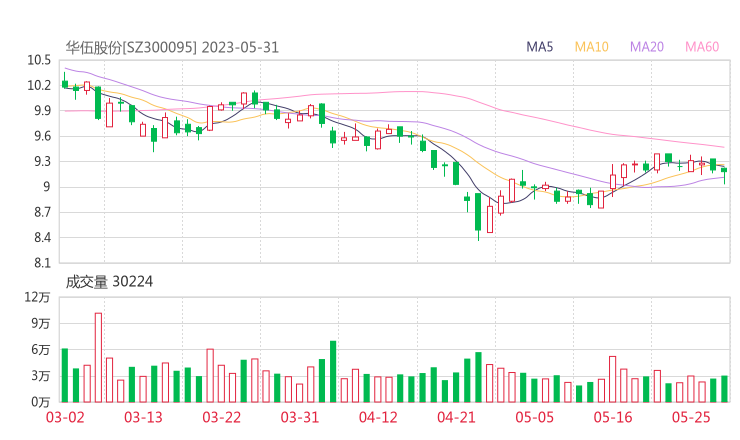Image resolution: width=740 pixels, height=440 pixels.
Task: Click the 0万 volume axis label
Action: [41, 402]
